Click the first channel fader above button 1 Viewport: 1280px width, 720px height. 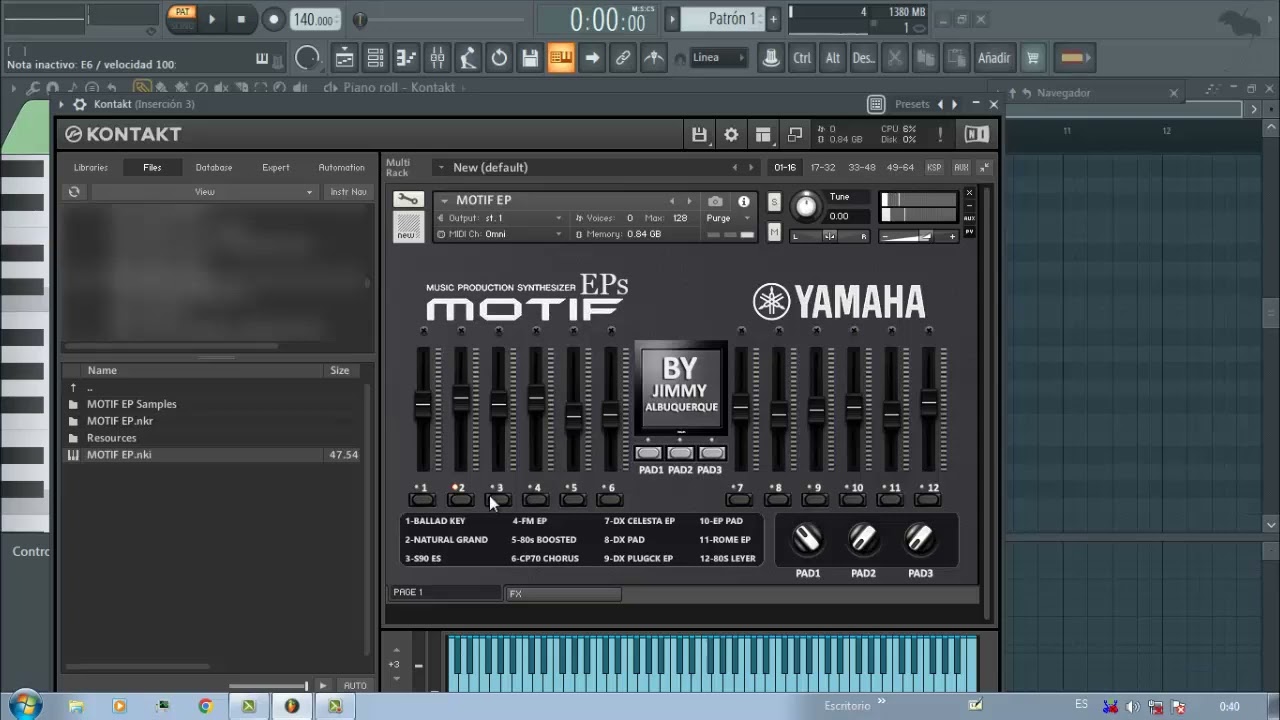click(x=423, y=404)
